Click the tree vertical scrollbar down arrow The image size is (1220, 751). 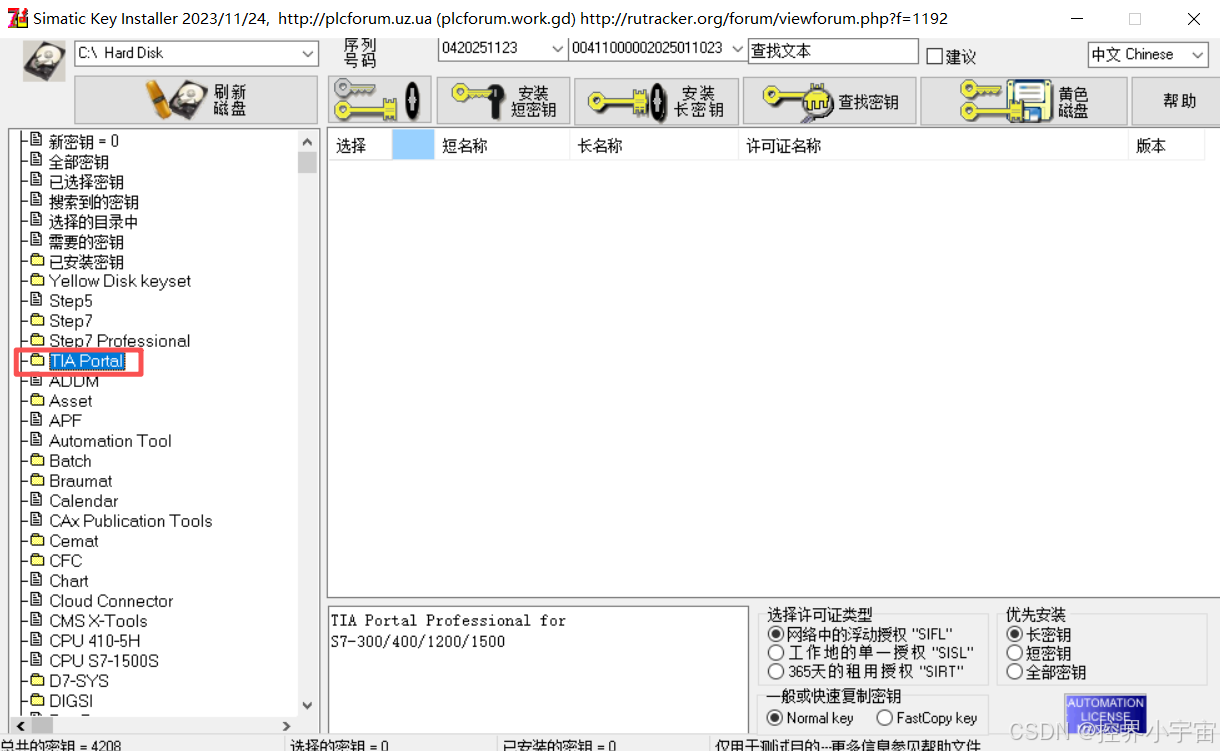(307, 706)
